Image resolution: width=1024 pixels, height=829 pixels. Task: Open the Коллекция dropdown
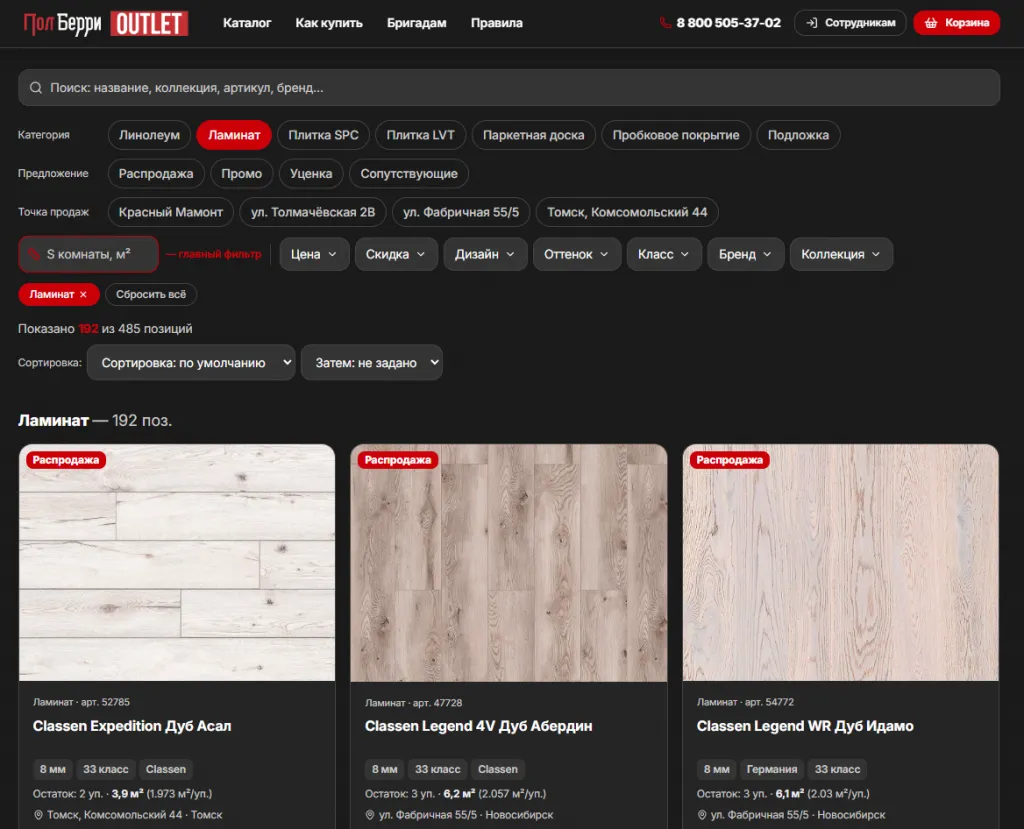(x=841, y=254)
